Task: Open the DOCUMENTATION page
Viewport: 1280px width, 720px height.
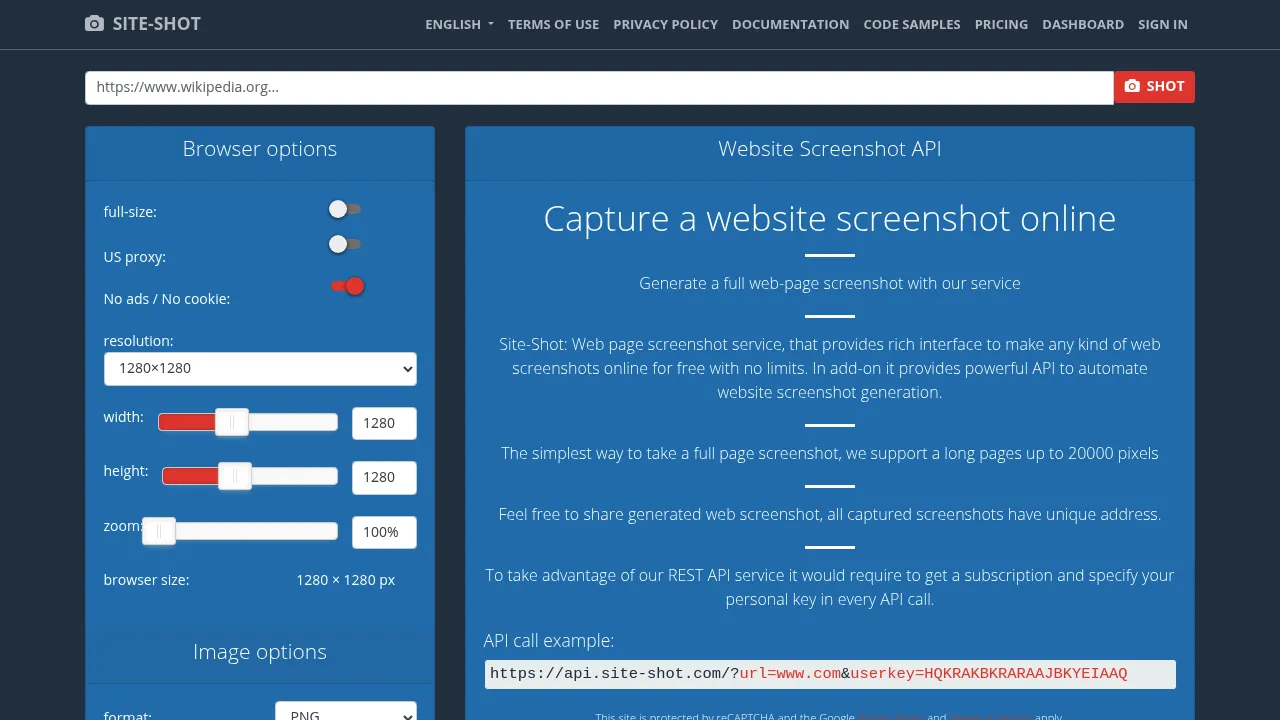Action: pyautogui.click(x=790, y=24)
